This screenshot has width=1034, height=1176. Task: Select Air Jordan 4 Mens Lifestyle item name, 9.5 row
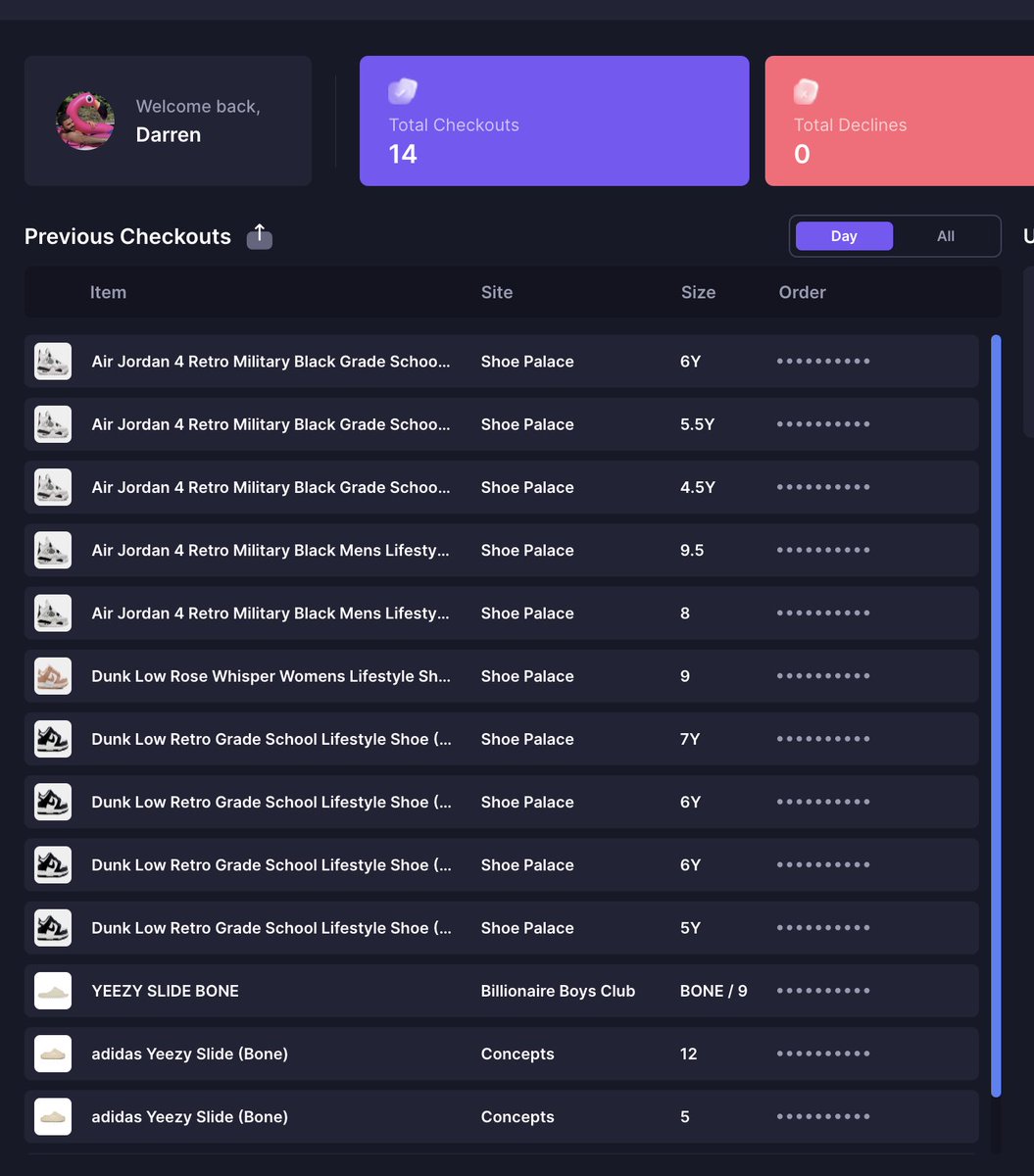[271, 550]
